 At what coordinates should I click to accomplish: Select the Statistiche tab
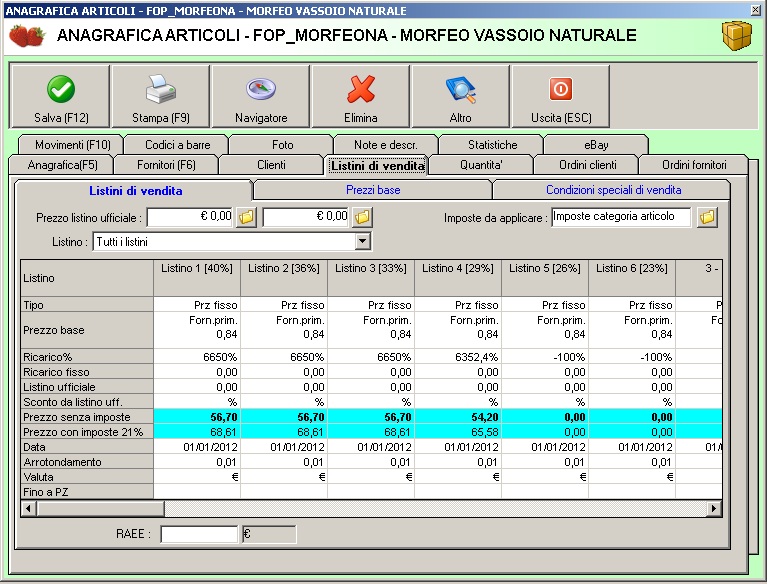click(x=492, y=145)
